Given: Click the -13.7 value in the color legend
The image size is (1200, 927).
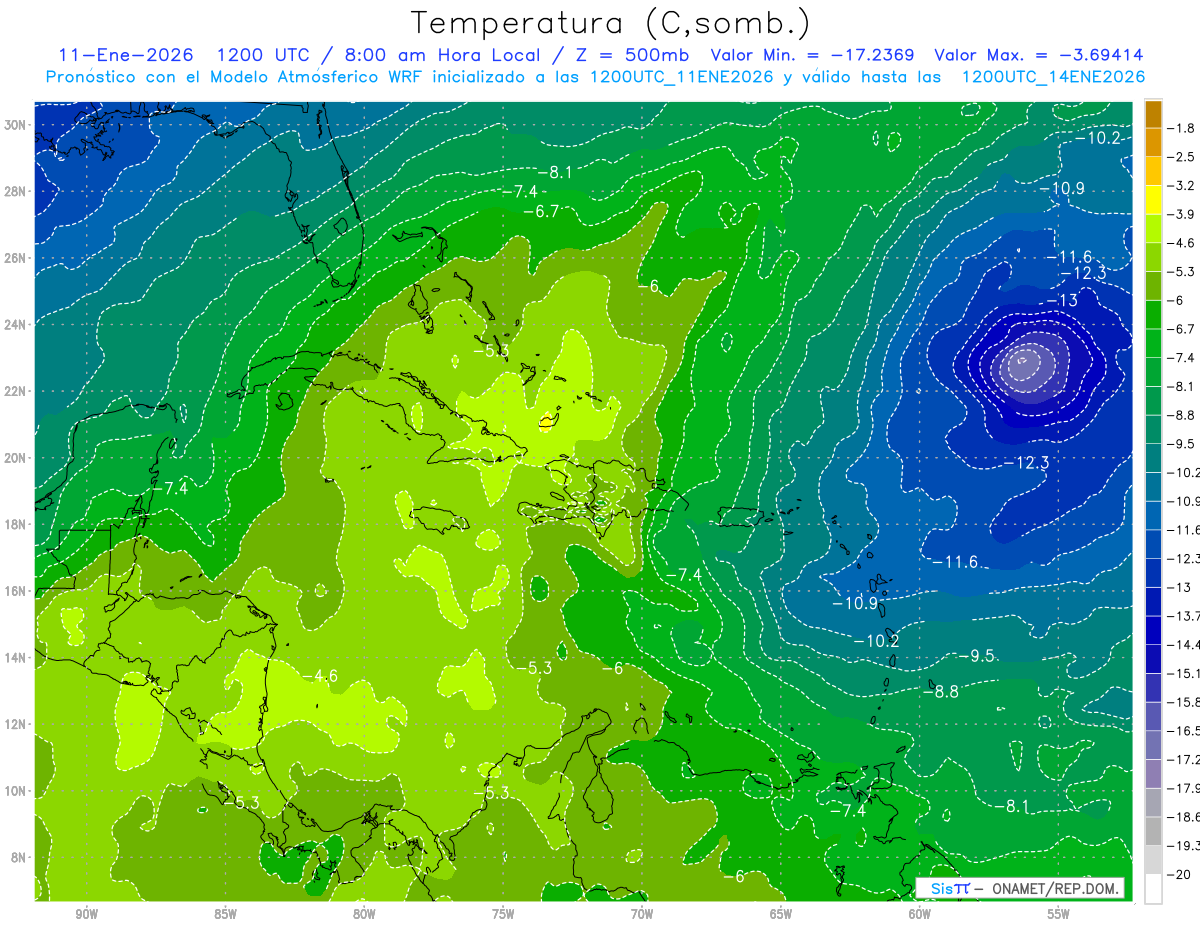Looking at the screenshot, I should [x=1183, y=616].
